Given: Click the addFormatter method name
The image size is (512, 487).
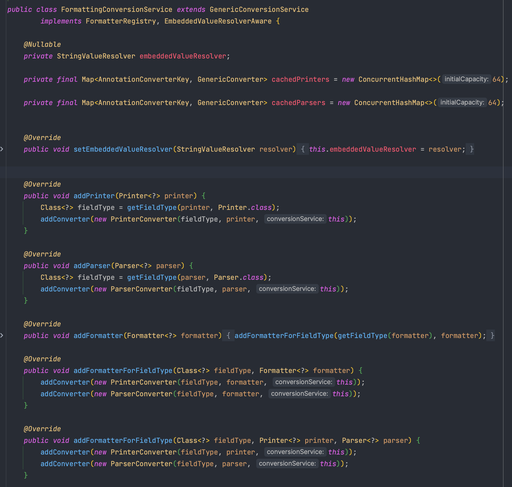Looking at the screenshot, I should 98,335.
